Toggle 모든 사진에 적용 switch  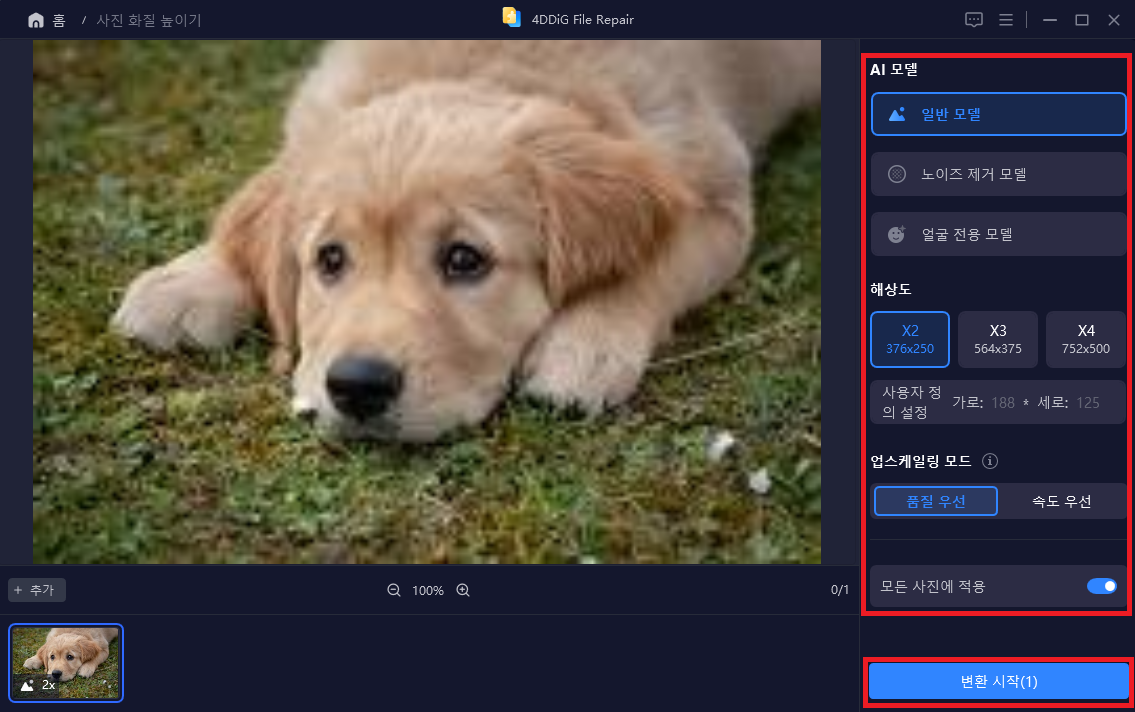1102,586
